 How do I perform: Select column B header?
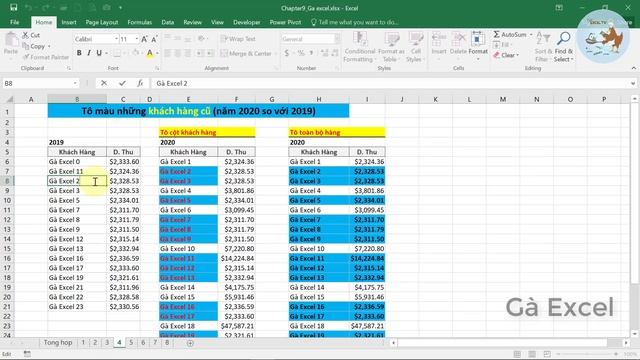(77, 99)
